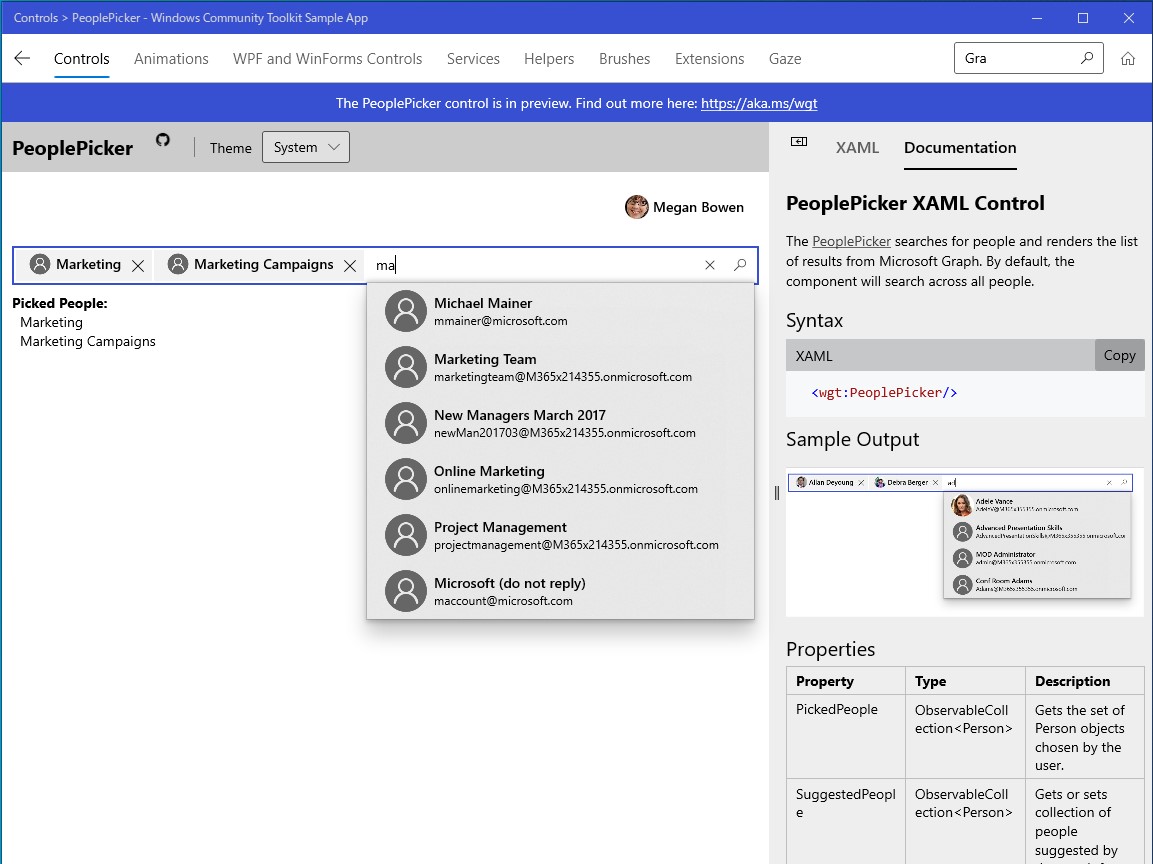Click the Online Marketing avatar icon
1153x864 pixels.
(x=406, y=479)
